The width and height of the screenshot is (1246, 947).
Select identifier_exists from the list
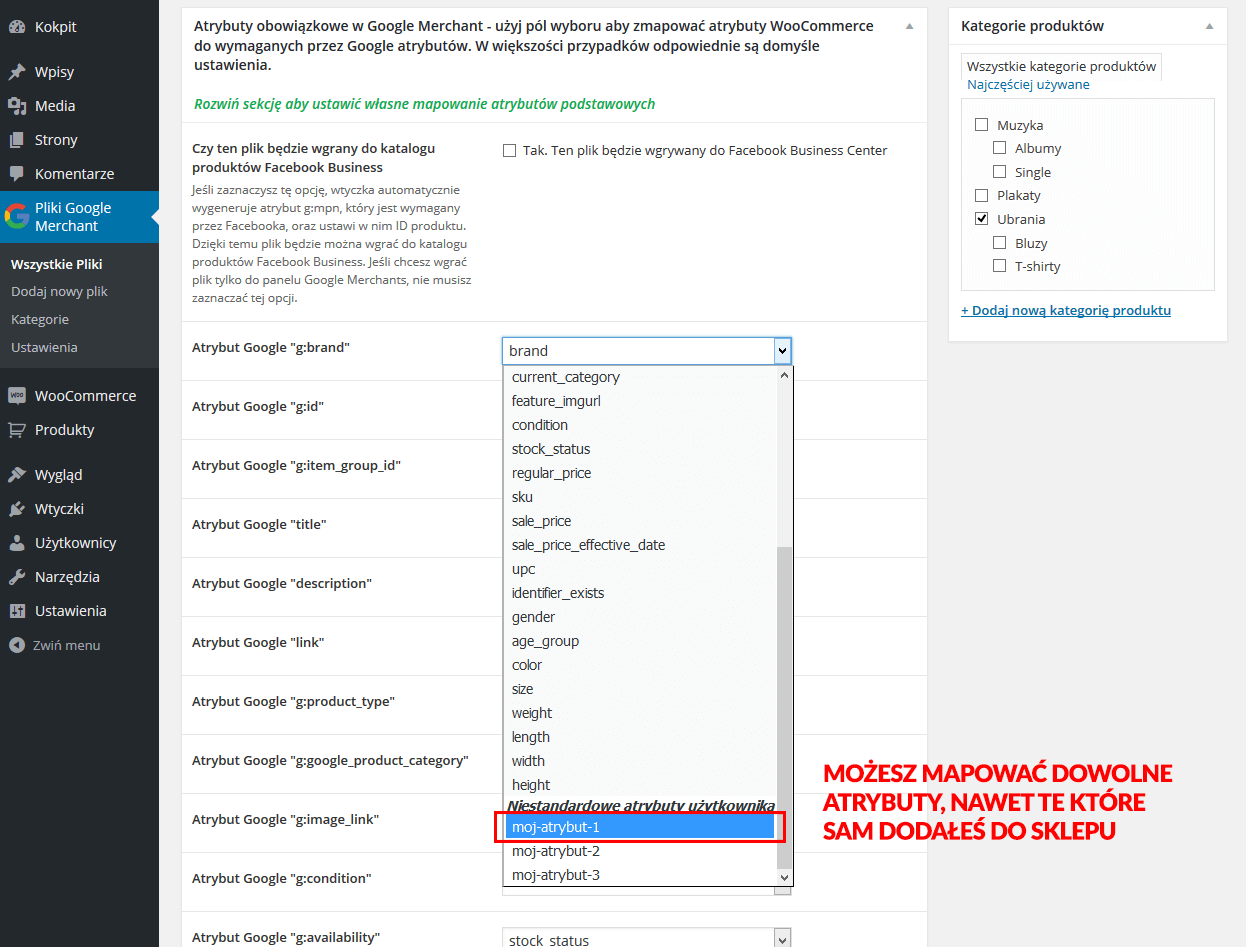click(640, 593)
